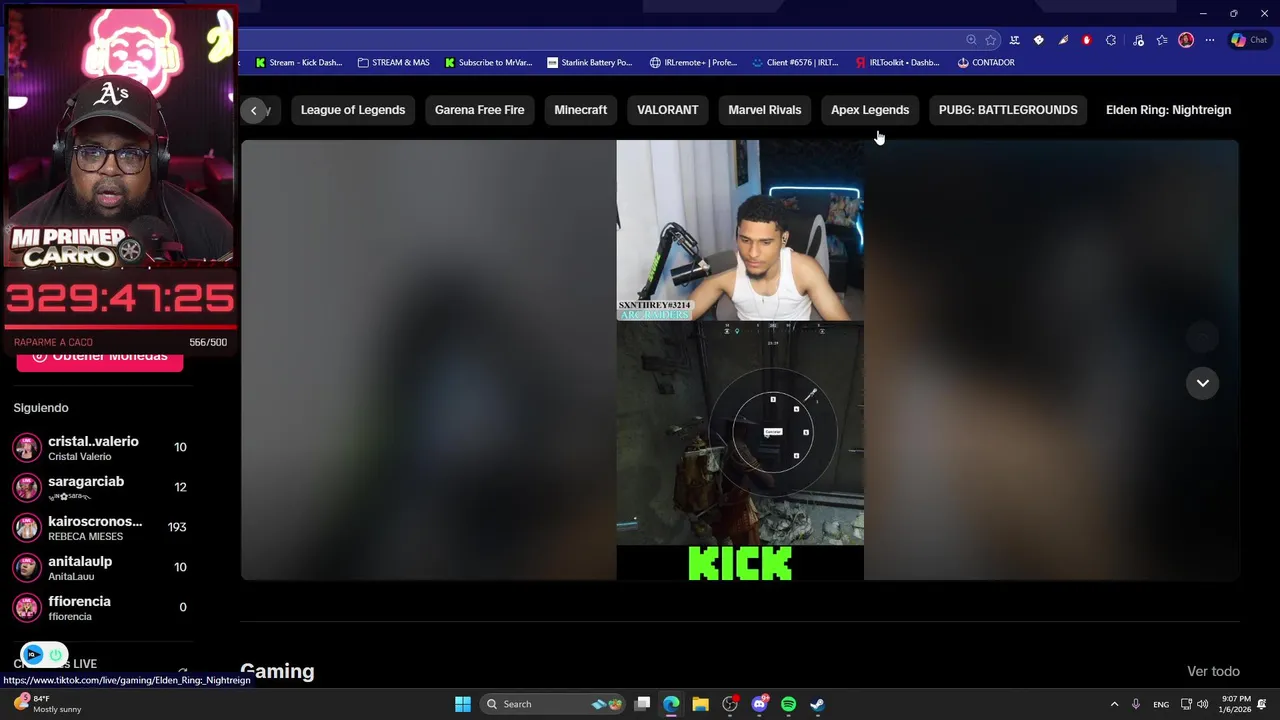Open kairoscronos live channel
The height and width of the screenshot is (720, 1280).
click(x=100, y=527)
